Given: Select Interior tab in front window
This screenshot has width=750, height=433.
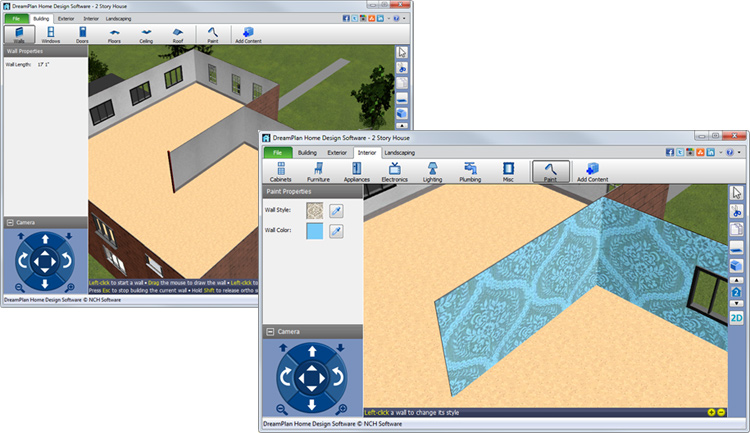Looking at the screenshot, I should click(367, 153).
